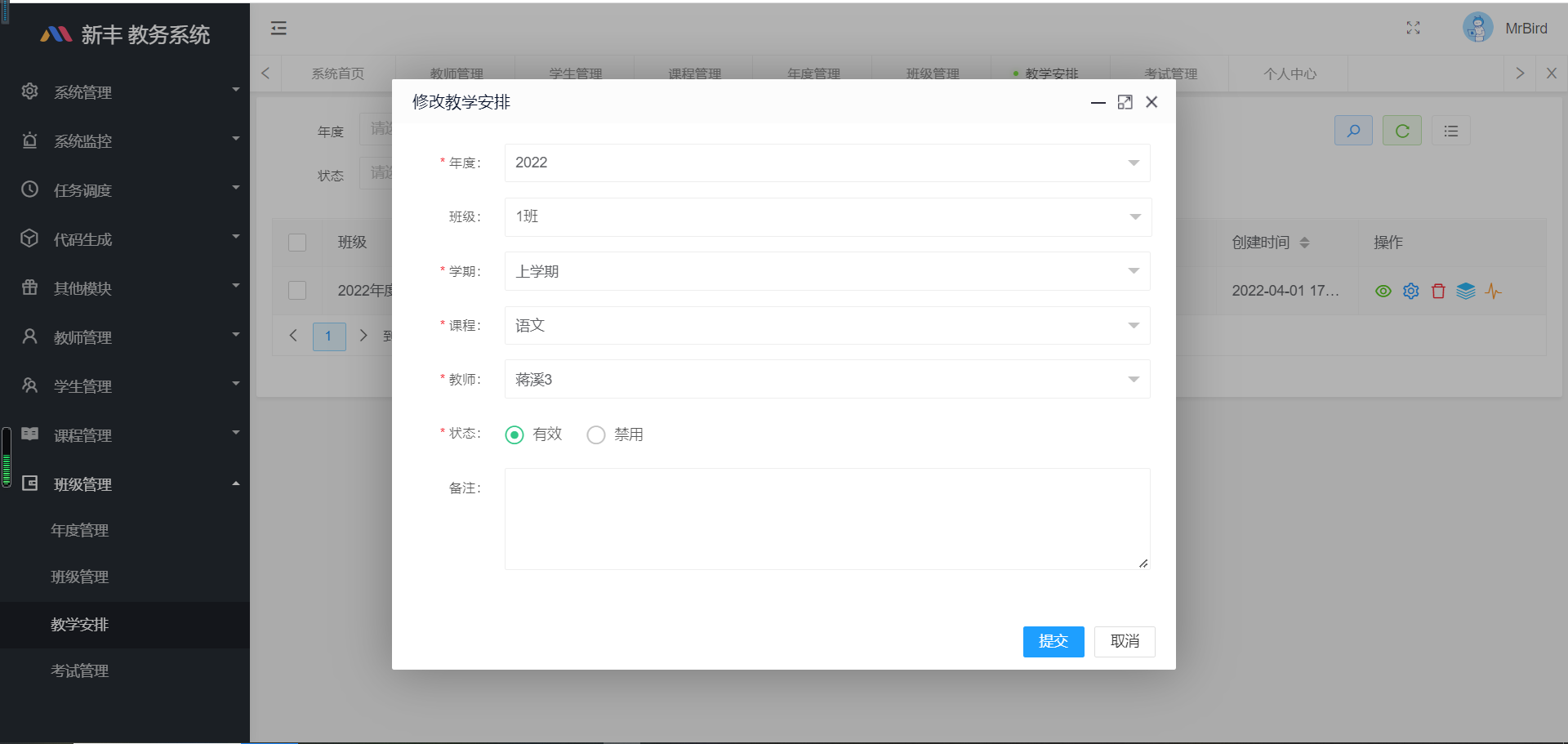Check the 2022年度 row checkbox
The height and width of the screenshot is (744, 1568).
click(x=297, y=290)
